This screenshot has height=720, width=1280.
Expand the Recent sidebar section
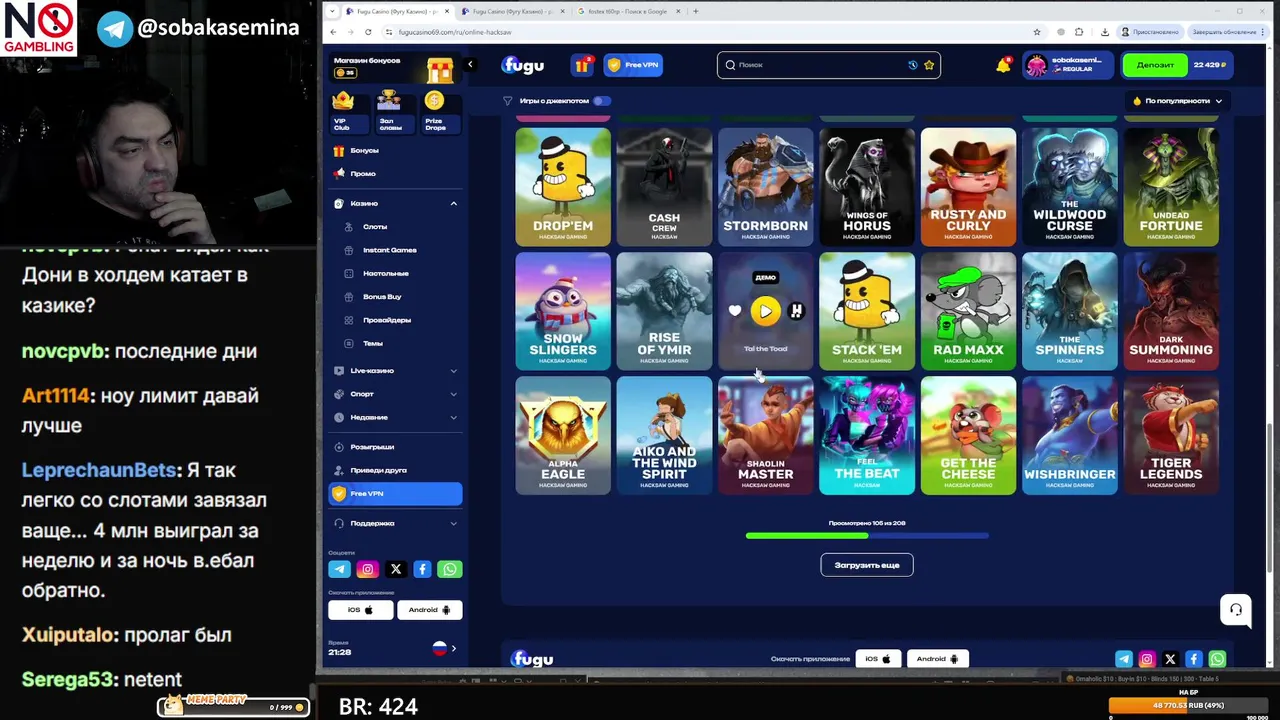[x=453, y=417]
